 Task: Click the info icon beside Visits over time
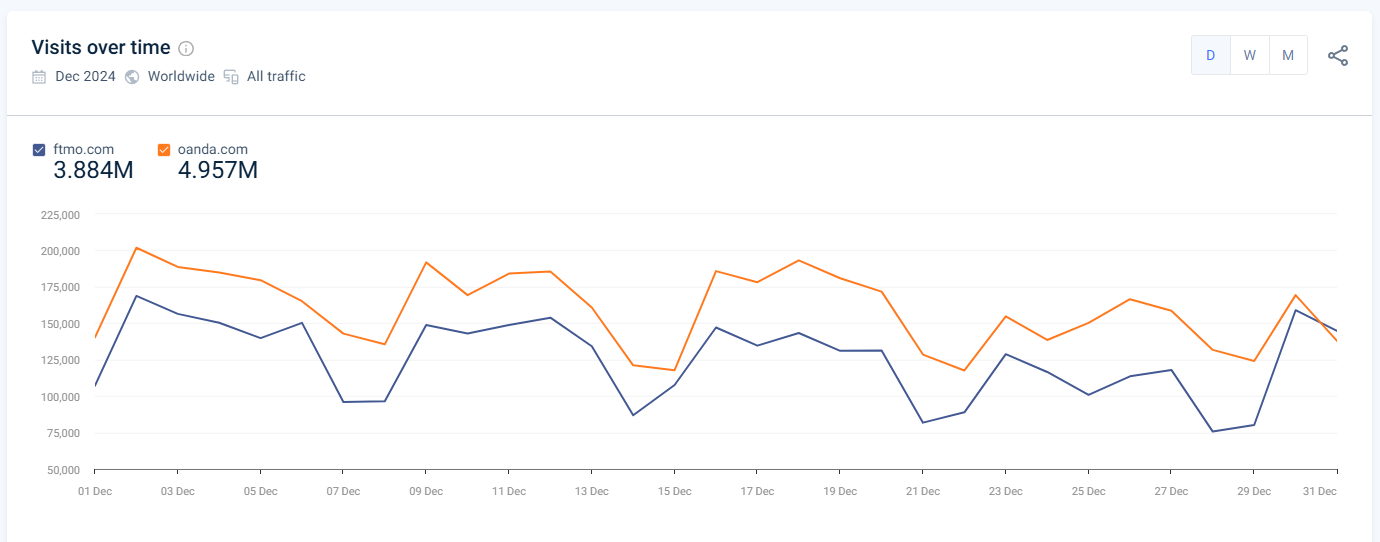point(186,48)
